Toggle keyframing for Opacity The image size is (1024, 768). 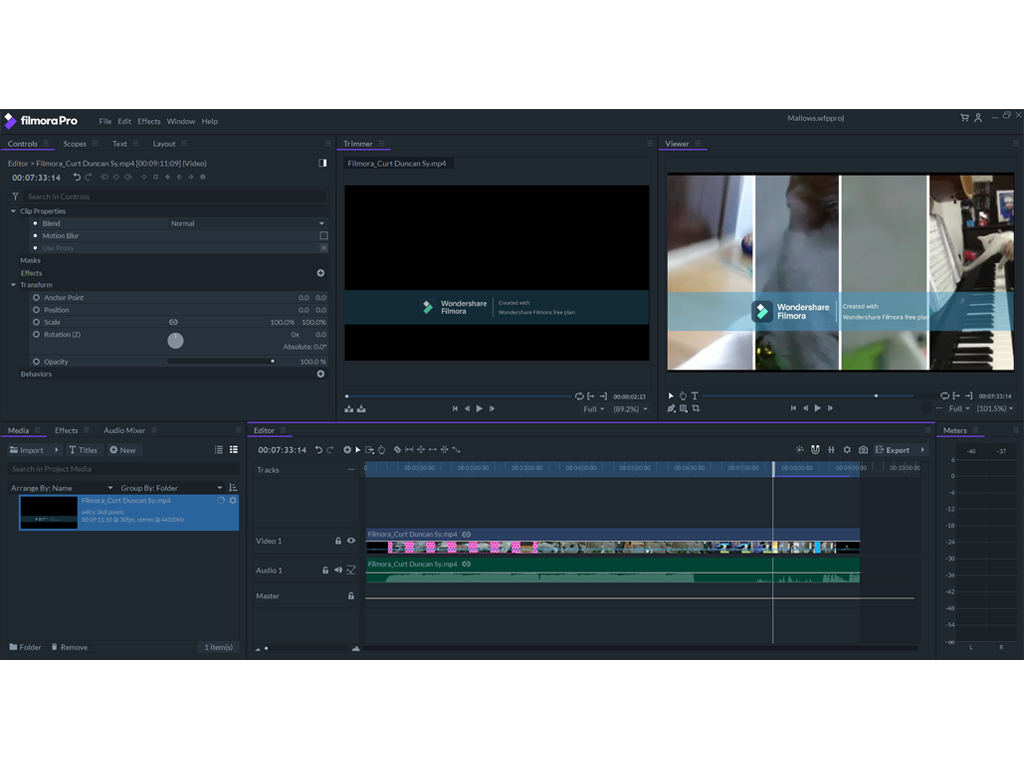click(37, 362)
